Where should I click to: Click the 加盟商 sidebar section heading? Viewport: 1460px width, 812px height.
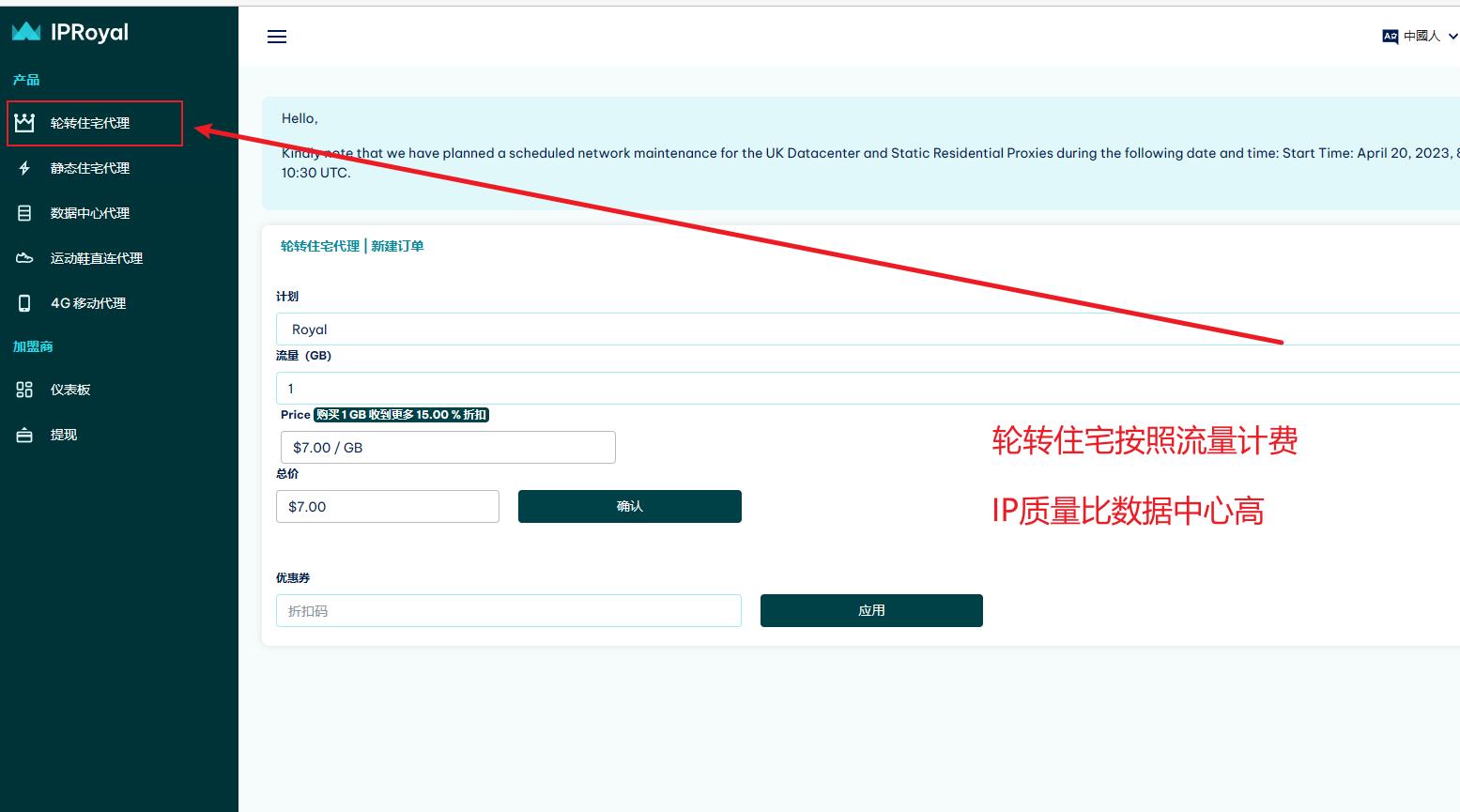click(33, 346)
